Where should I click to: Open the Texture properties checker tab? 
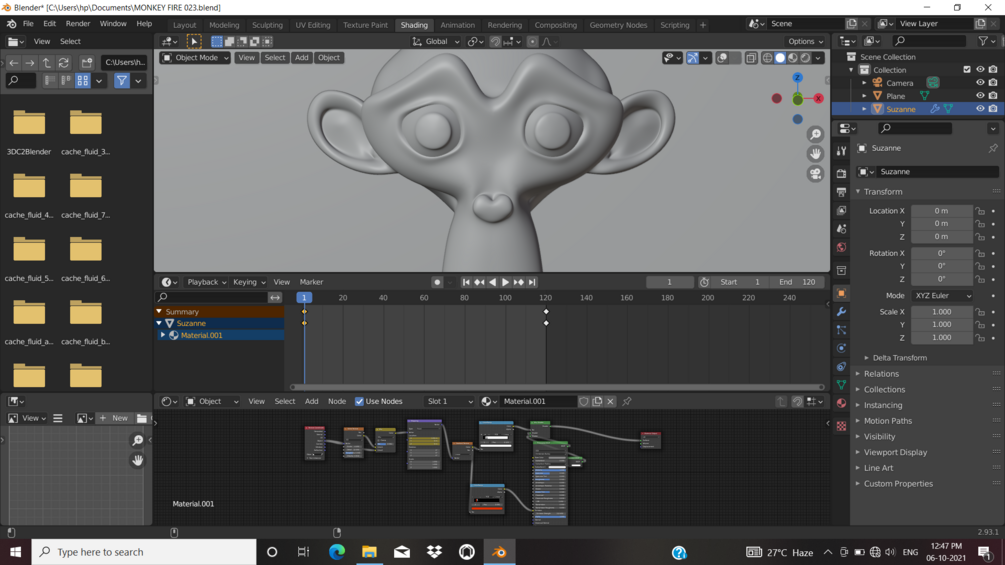coord(842,426)
